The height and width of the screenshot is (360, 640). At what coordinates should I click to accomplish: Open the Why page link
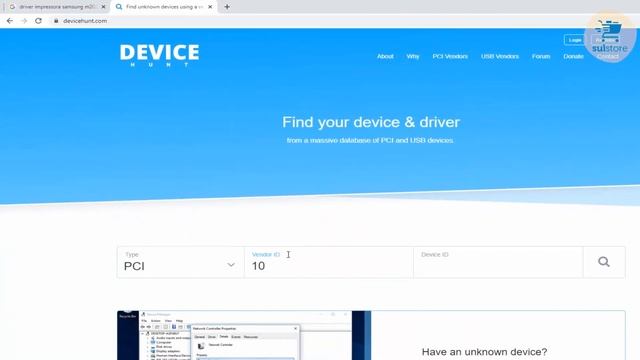click(413, 56)
